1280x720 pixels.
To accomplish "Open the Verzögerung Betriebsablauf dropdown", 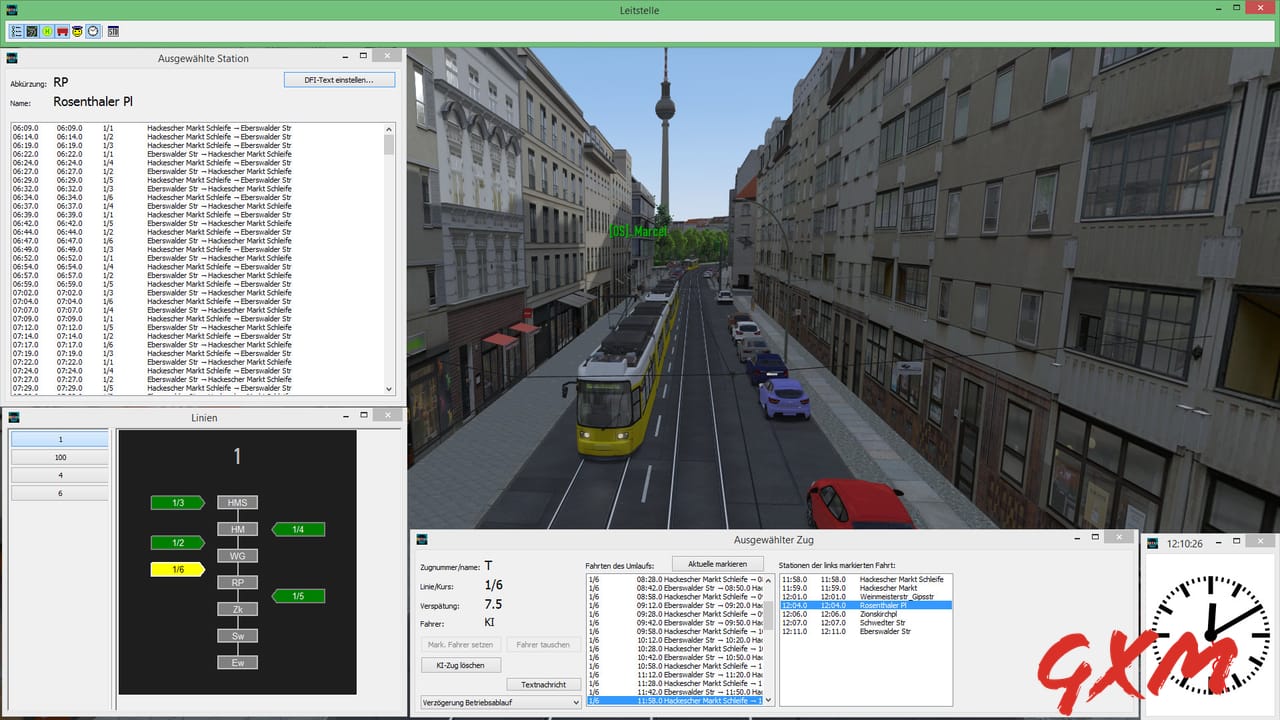I will pos(499,702).
